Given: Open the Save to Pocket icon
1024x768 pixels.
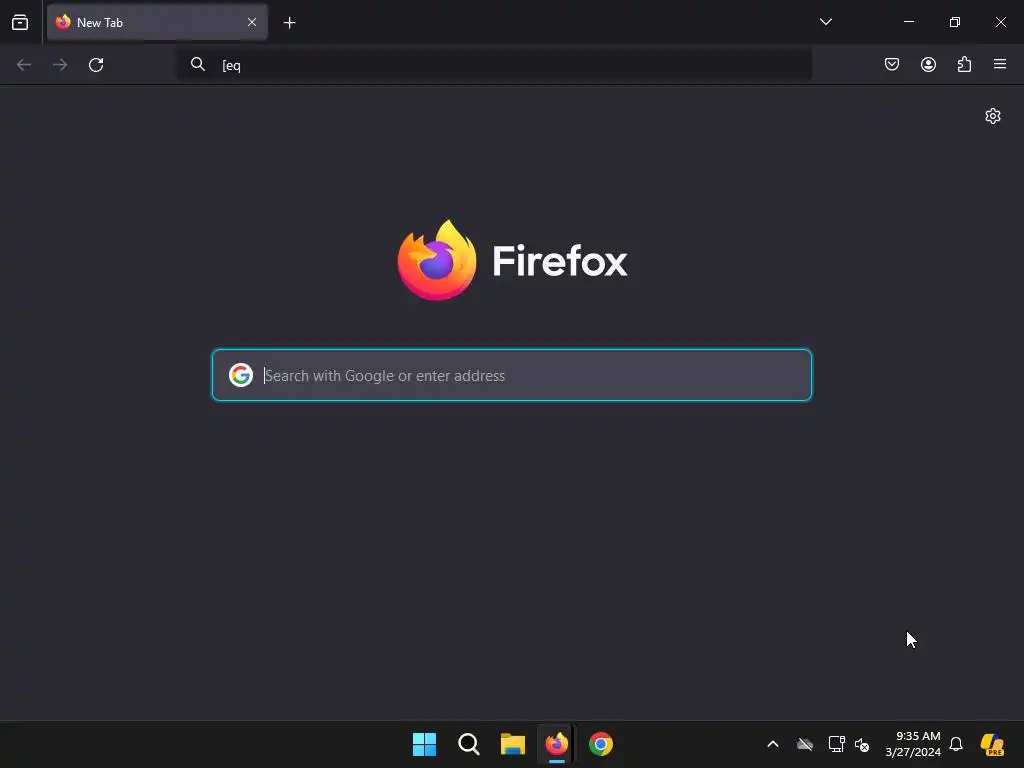Looking at the screenshot, I should [891, 64].
